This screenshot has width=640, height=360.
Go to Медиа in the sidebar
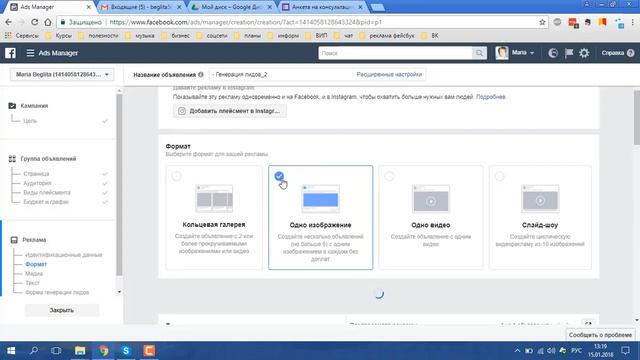pyautogui.click(x=34, y=273)
